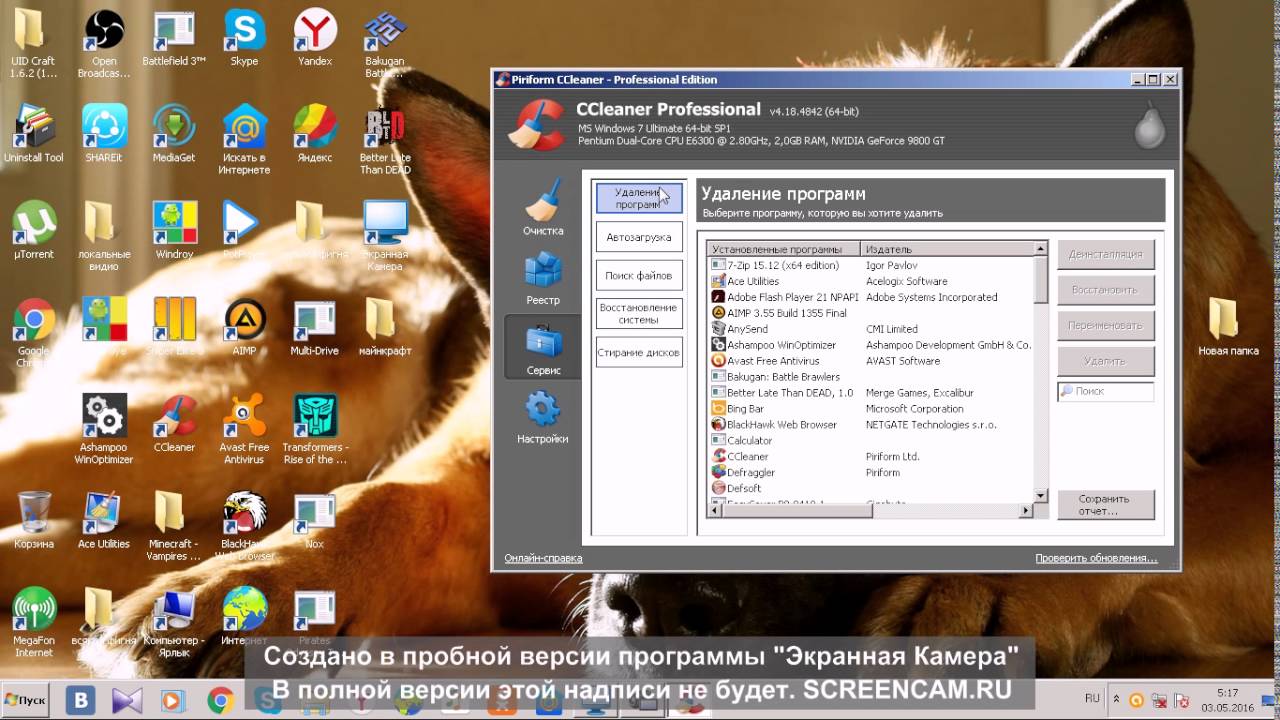This screenshot has height=720, width=1280.
Task: Open the Google Chrome desktop shortcut
Action: [34, 332]
